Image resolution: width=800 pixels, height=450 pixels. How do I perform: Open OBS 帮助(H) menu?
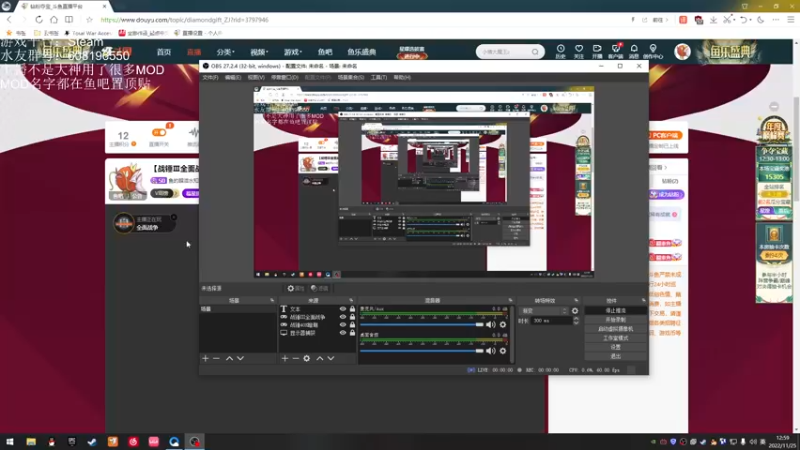[402, 78]
